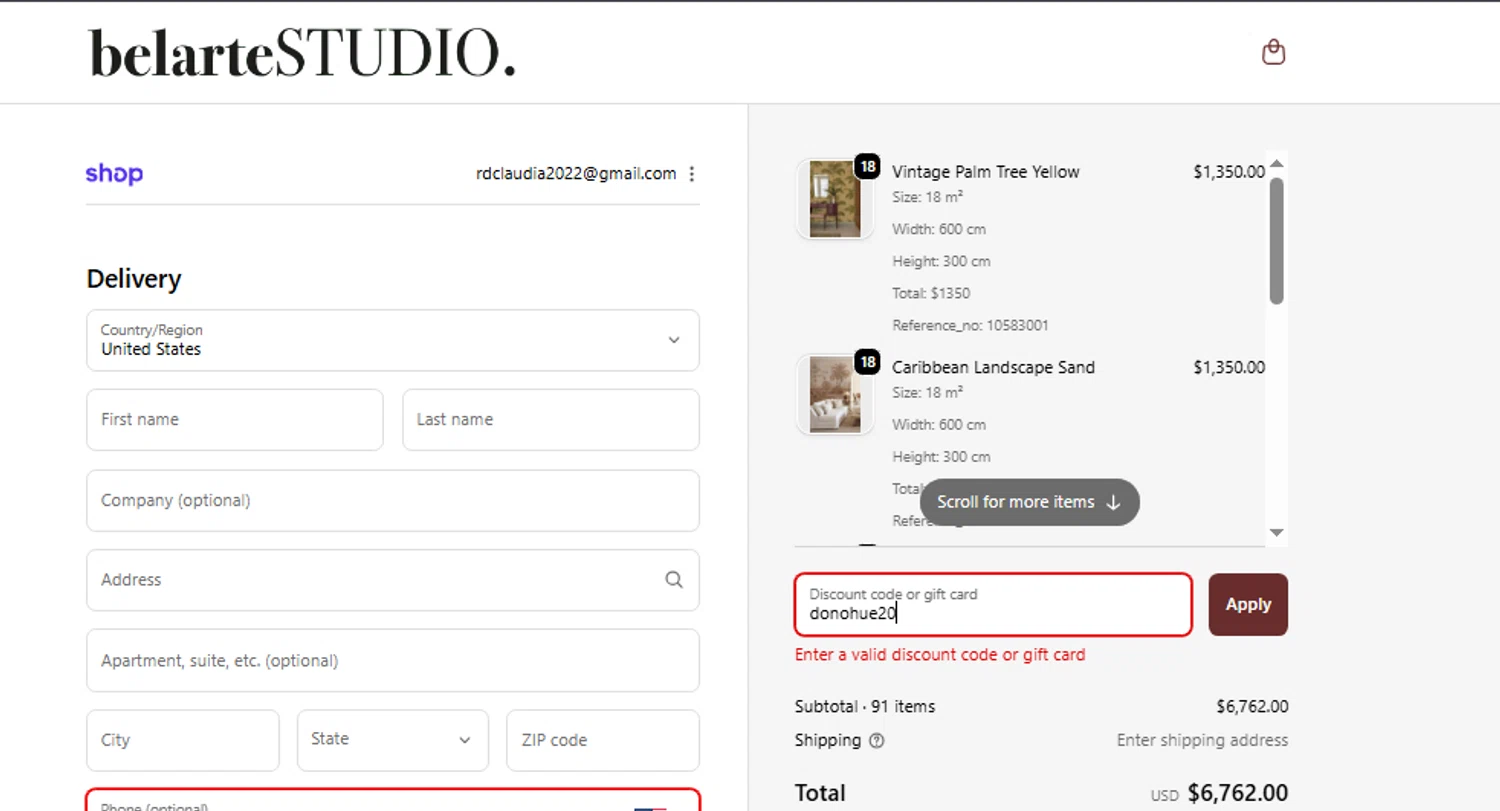
Task: Click the email rdclaudia2022@gmail.com
Action: pyautogui.click(x=576, y=174)
